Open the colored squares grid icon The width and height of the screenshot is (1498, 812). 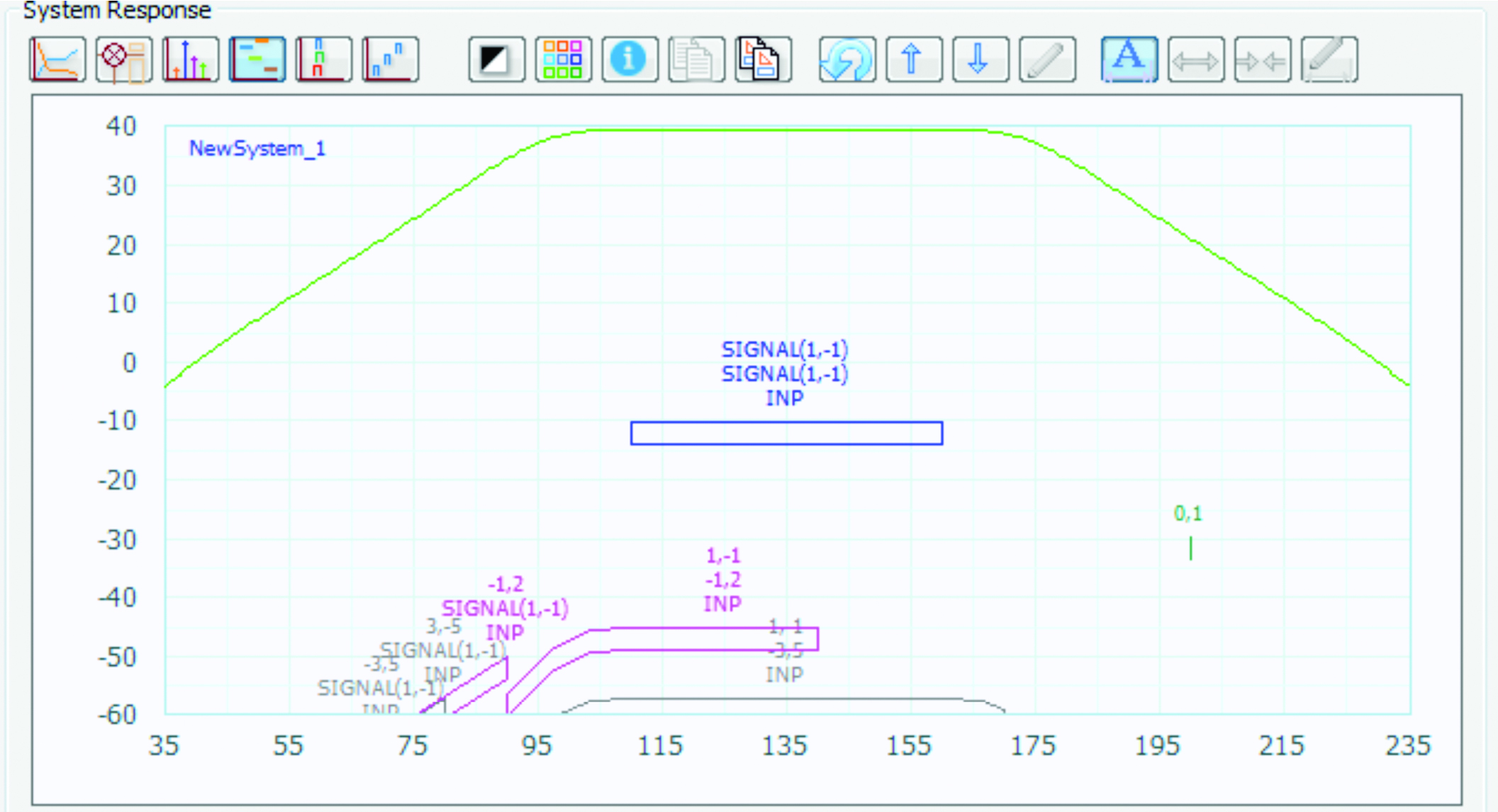point(563,60)
